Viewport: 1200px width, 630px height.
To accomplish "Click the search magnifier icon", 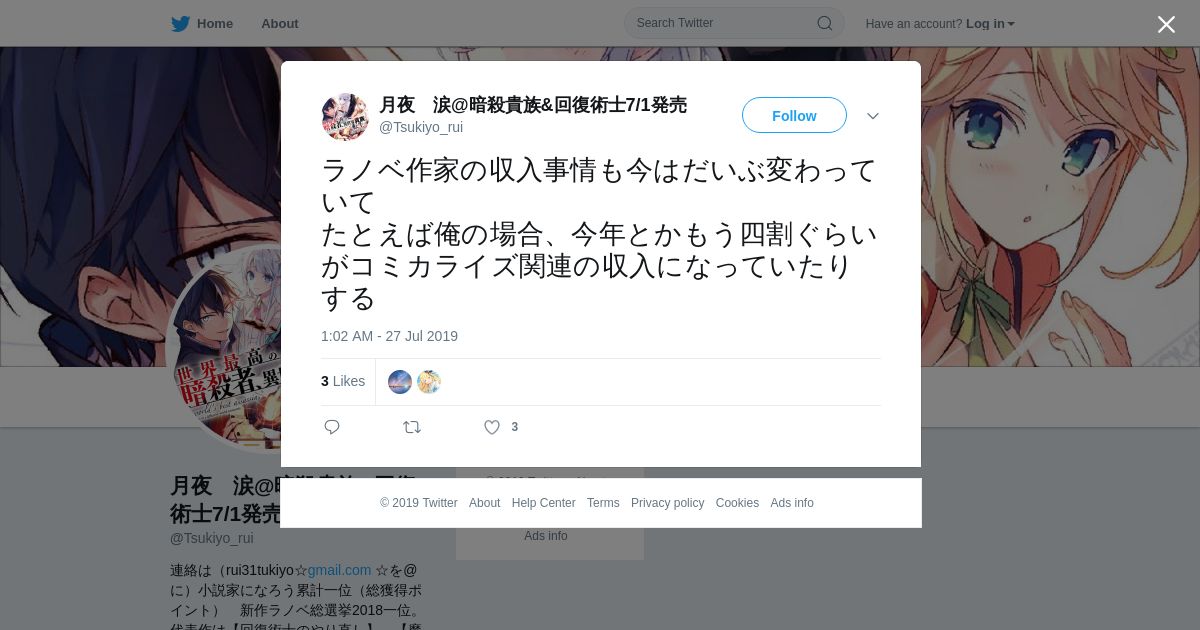I will [825, 23].
